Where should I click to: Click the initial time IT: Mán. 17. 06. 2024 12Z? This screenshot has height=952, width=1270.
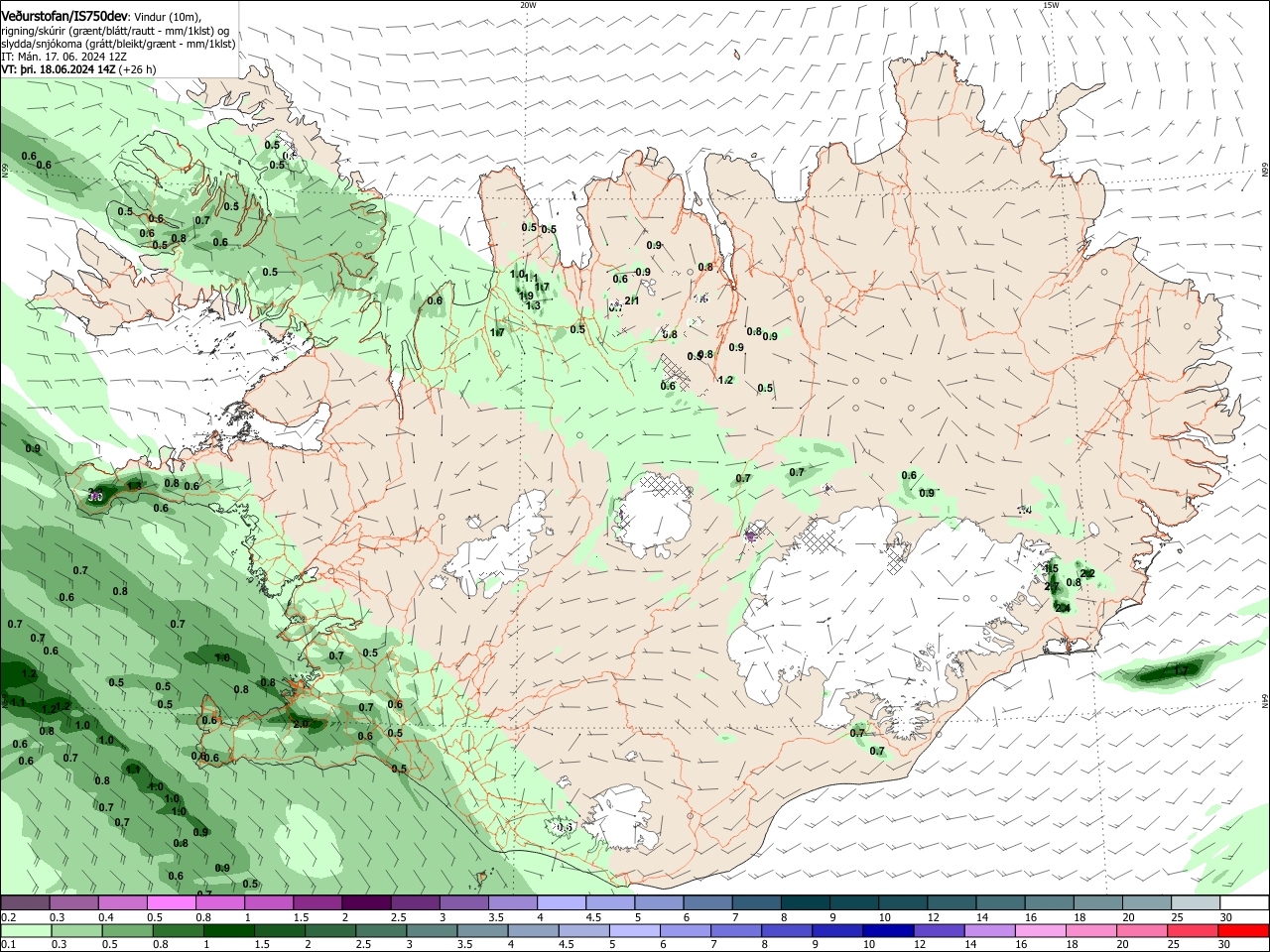coord(63,57)
